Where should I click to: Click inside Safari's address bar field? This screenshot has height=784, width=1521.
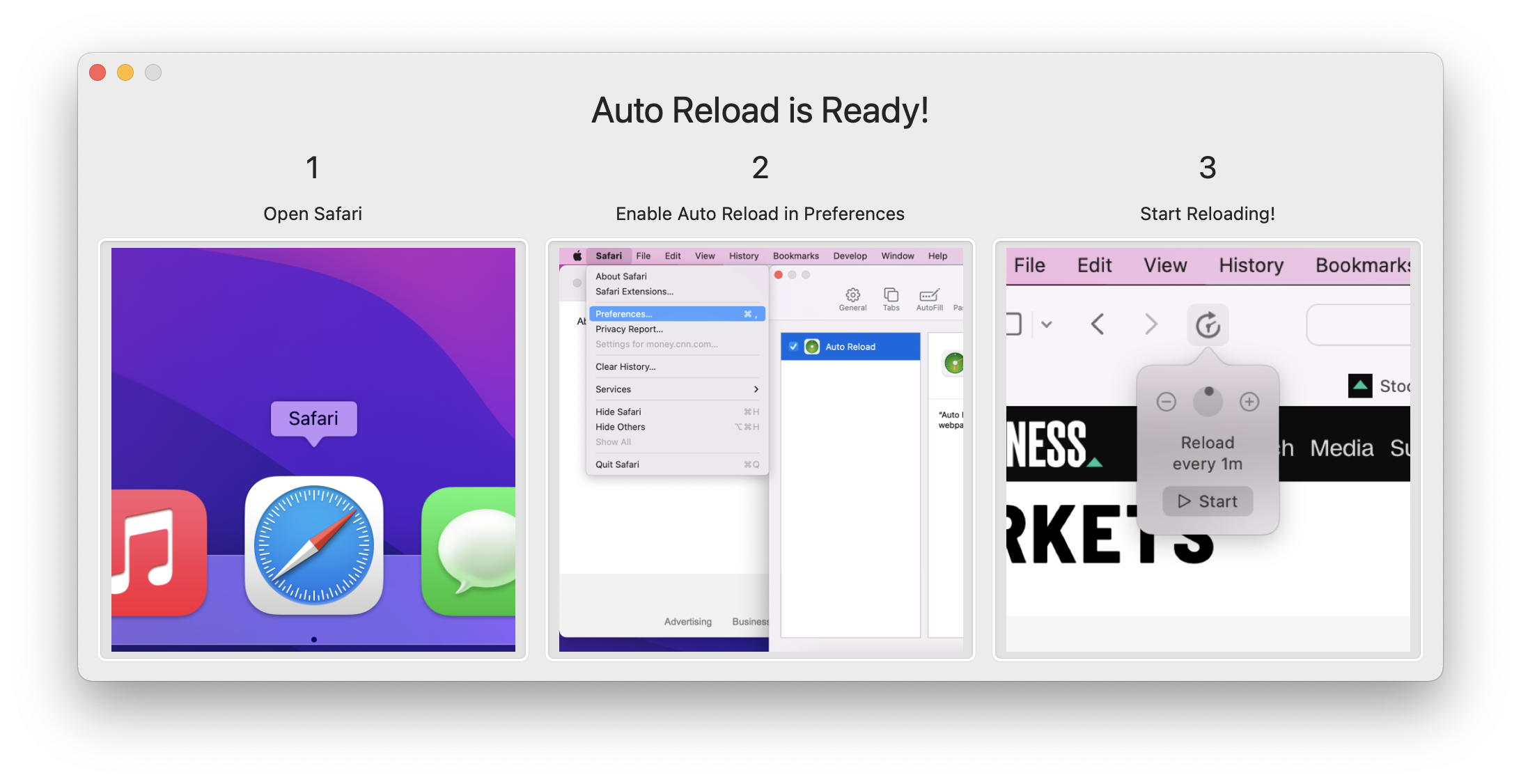1365,324
